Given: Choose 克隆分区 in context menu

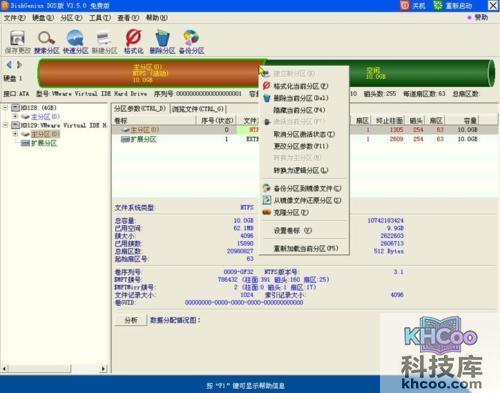Looking at the screenshot, I should 304,212.
